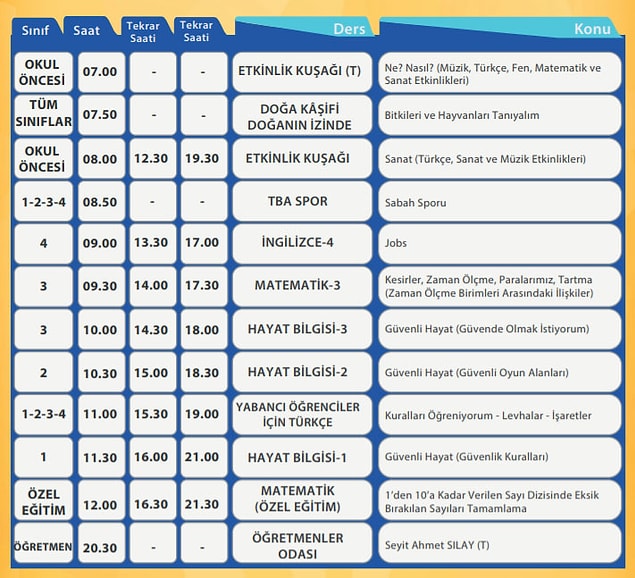Click the TÜM SINIFLAR class cell
The image size is (635, 578).
(x=44, y=115)
